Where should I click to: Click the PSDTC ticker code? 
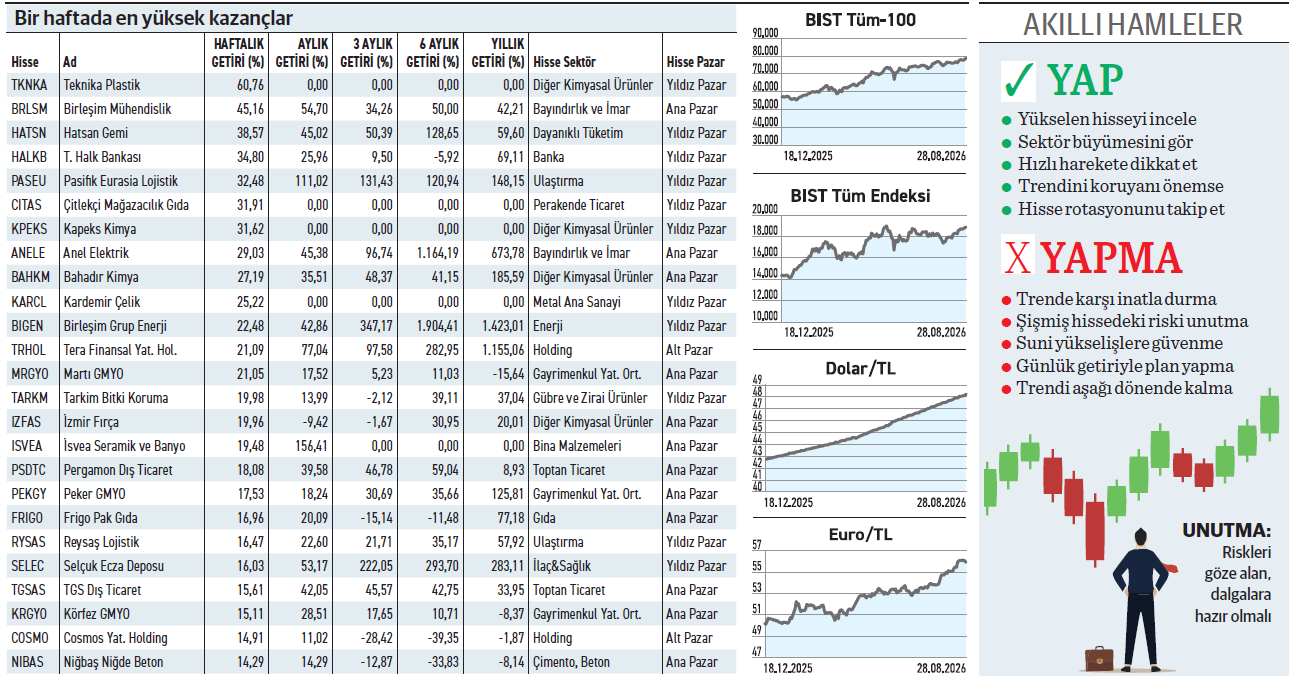click(29, 470)
